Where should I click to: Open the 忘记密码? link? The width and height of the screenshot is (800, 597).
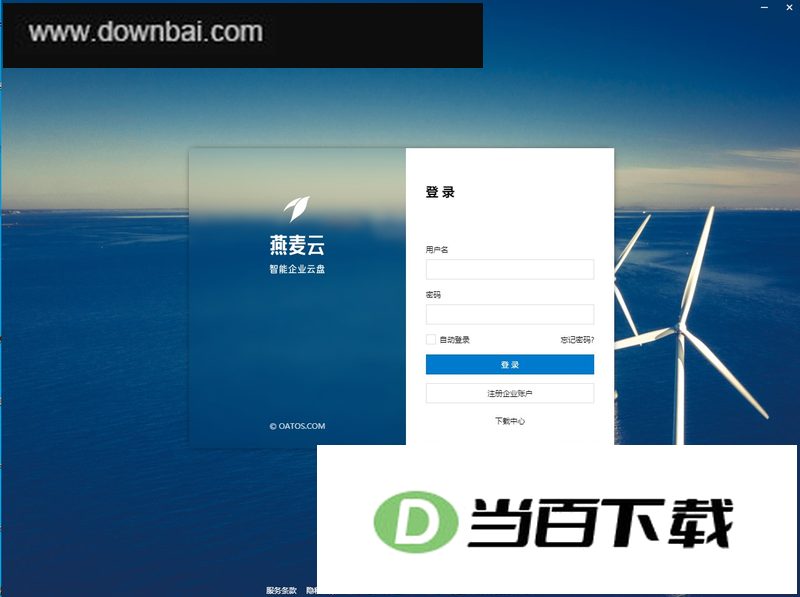click(x=577, y=340)
